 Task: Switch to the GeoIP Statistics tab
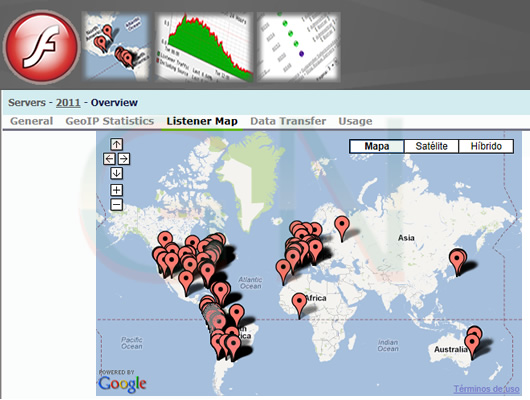110,121
